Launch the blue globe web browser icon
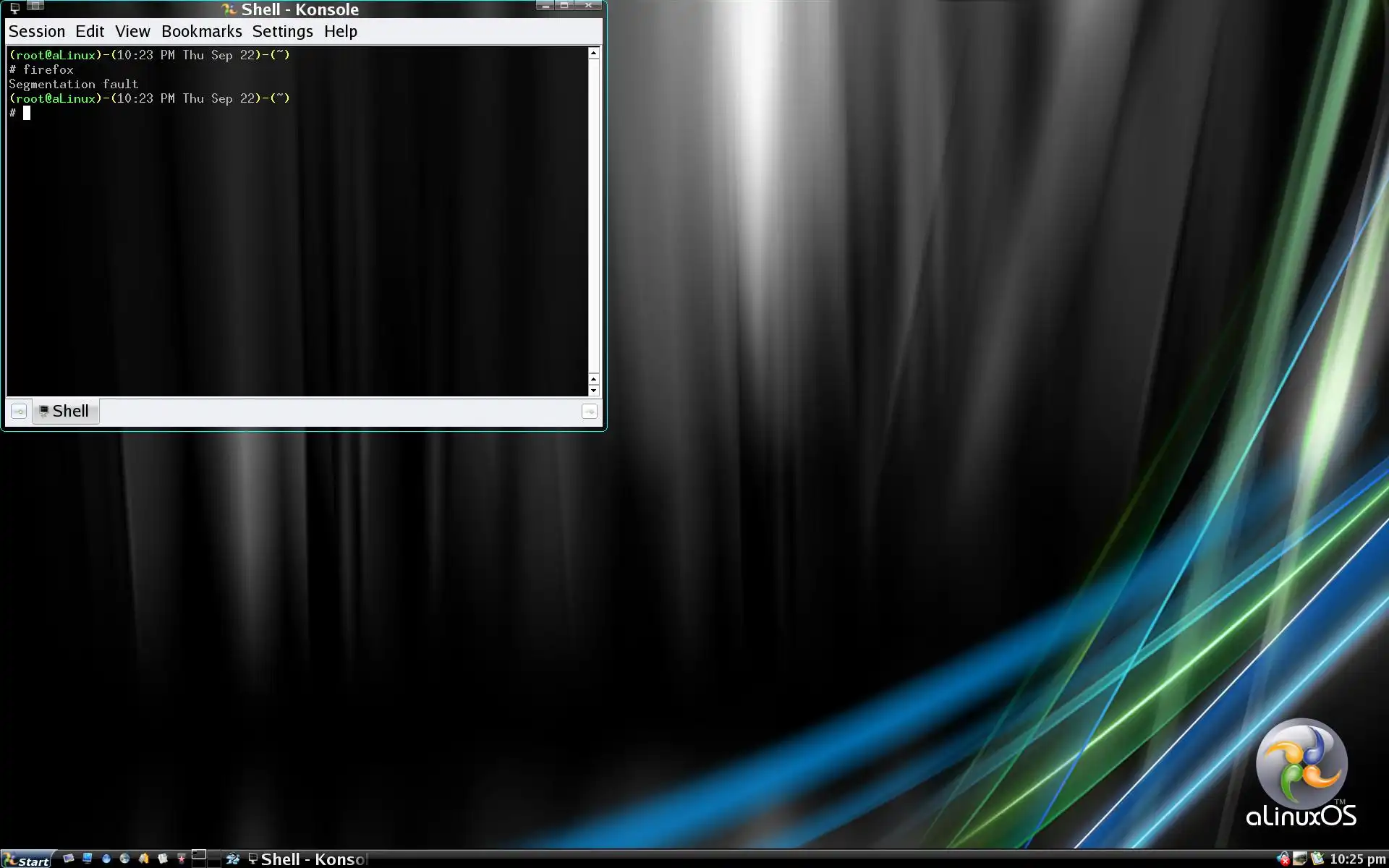The width and height of the screenshot is (1389, 868). click(x=106, y=859)
